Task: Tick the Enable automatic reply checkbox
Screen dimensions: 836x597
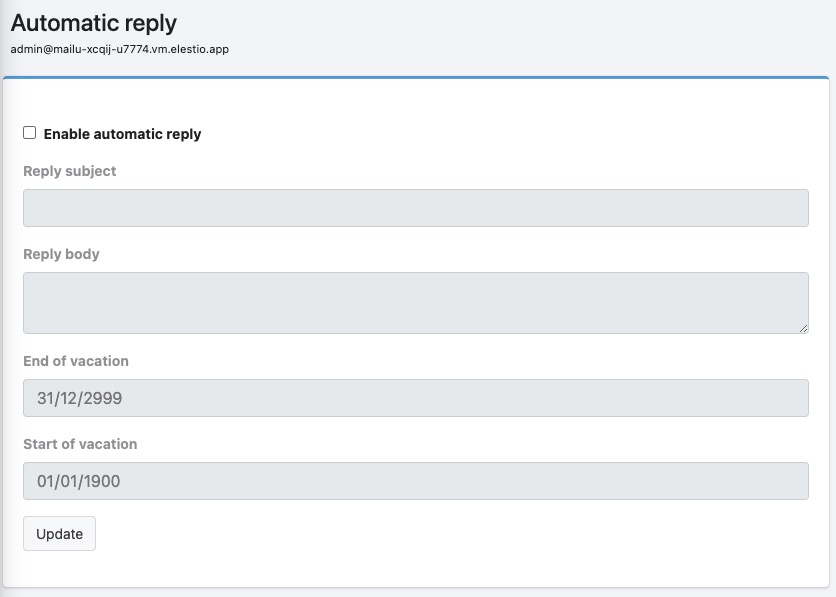Action: pyautogui.click(x=30, y=133)
